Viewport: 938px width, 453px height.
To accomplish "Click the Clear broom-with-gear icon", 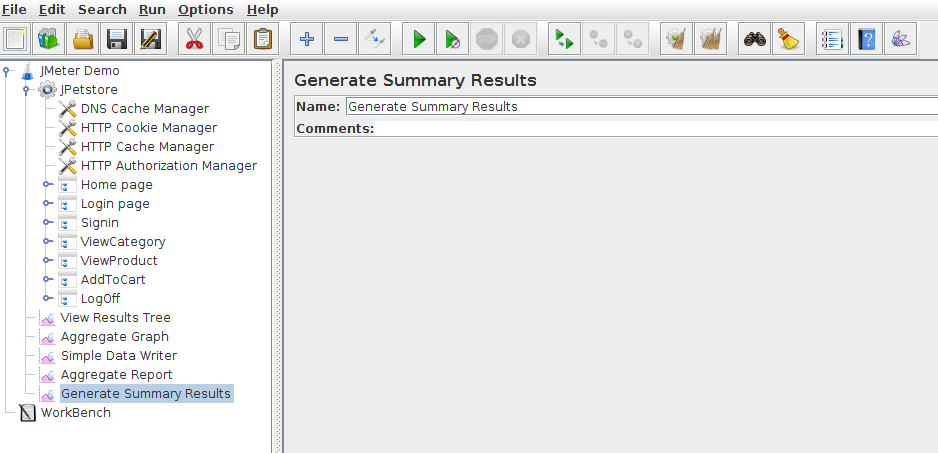I will click(x=677, y=39).
